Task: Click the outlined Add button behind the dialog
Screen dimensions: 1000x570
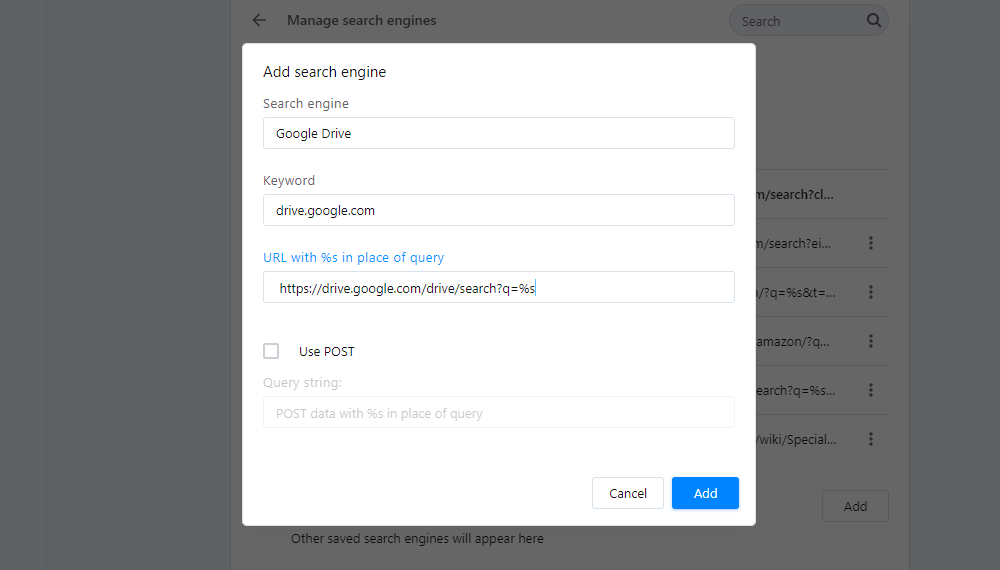Action: pyautogui.click(x=855, y=506)
